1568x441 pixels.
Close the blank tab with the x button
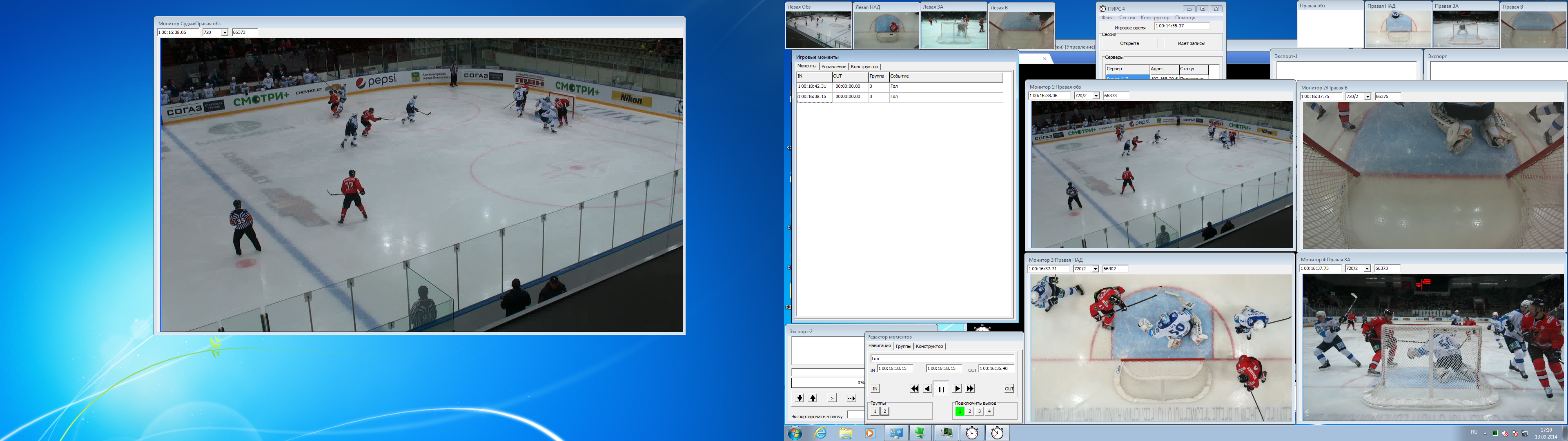pyautogui.click(x=1045, y=59)
